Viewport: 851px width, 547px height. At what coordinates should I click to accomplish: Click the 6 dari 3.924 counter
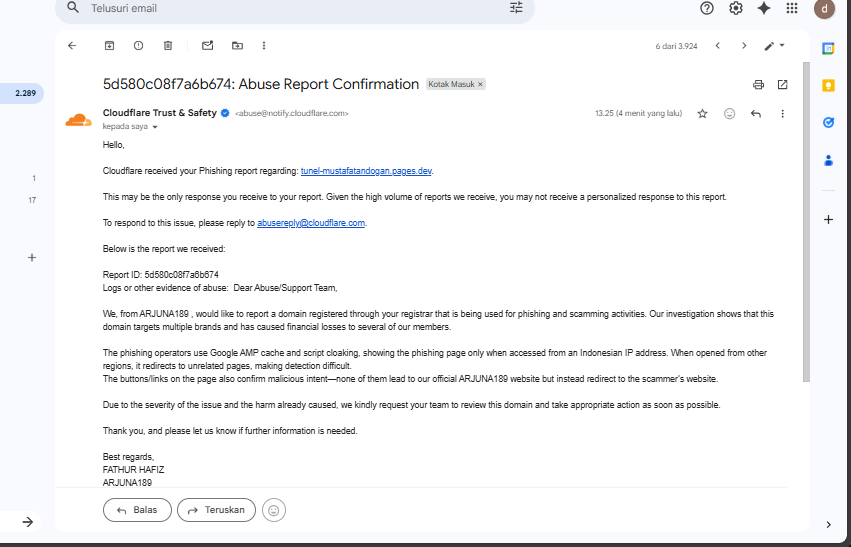click(x=676, y=46)
